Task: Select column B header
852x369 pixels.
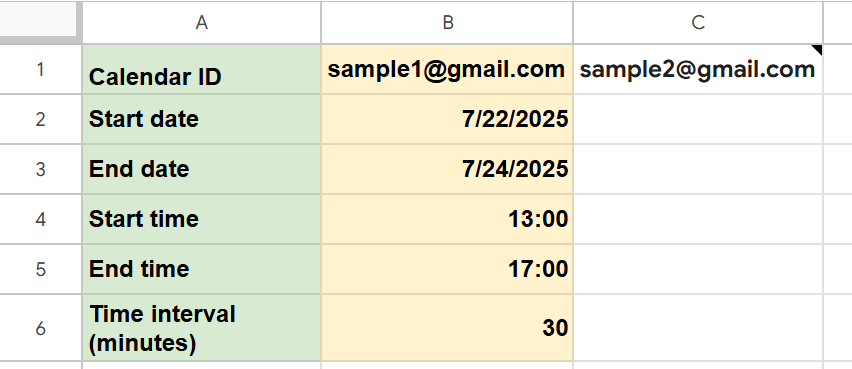Action: click(x=447, y=22)
